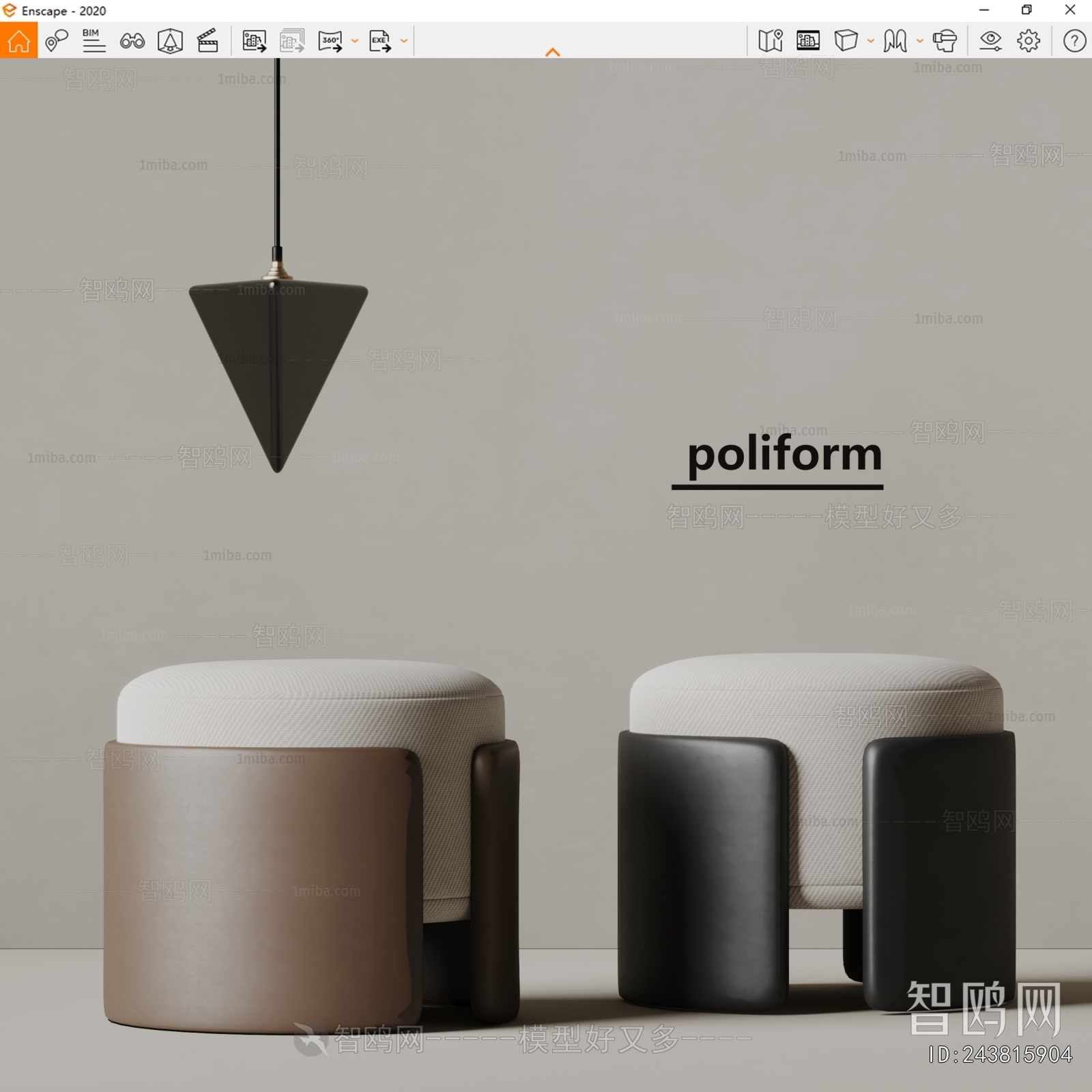1092x1092 pixels.
Task: Enable VR headset mode
Action: [945, 41]
